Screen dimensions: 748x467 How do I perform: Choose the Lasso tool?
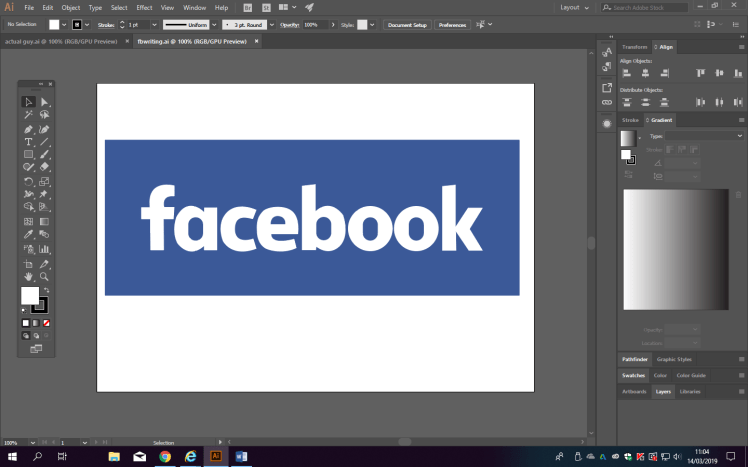(x=44, y=114)
